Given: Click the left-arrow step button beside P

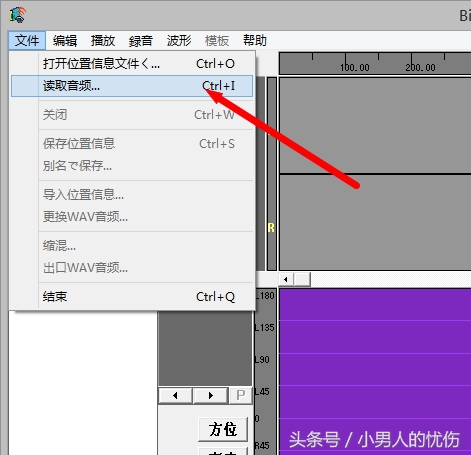Looking at the screenshot, I should pos(175,396).
